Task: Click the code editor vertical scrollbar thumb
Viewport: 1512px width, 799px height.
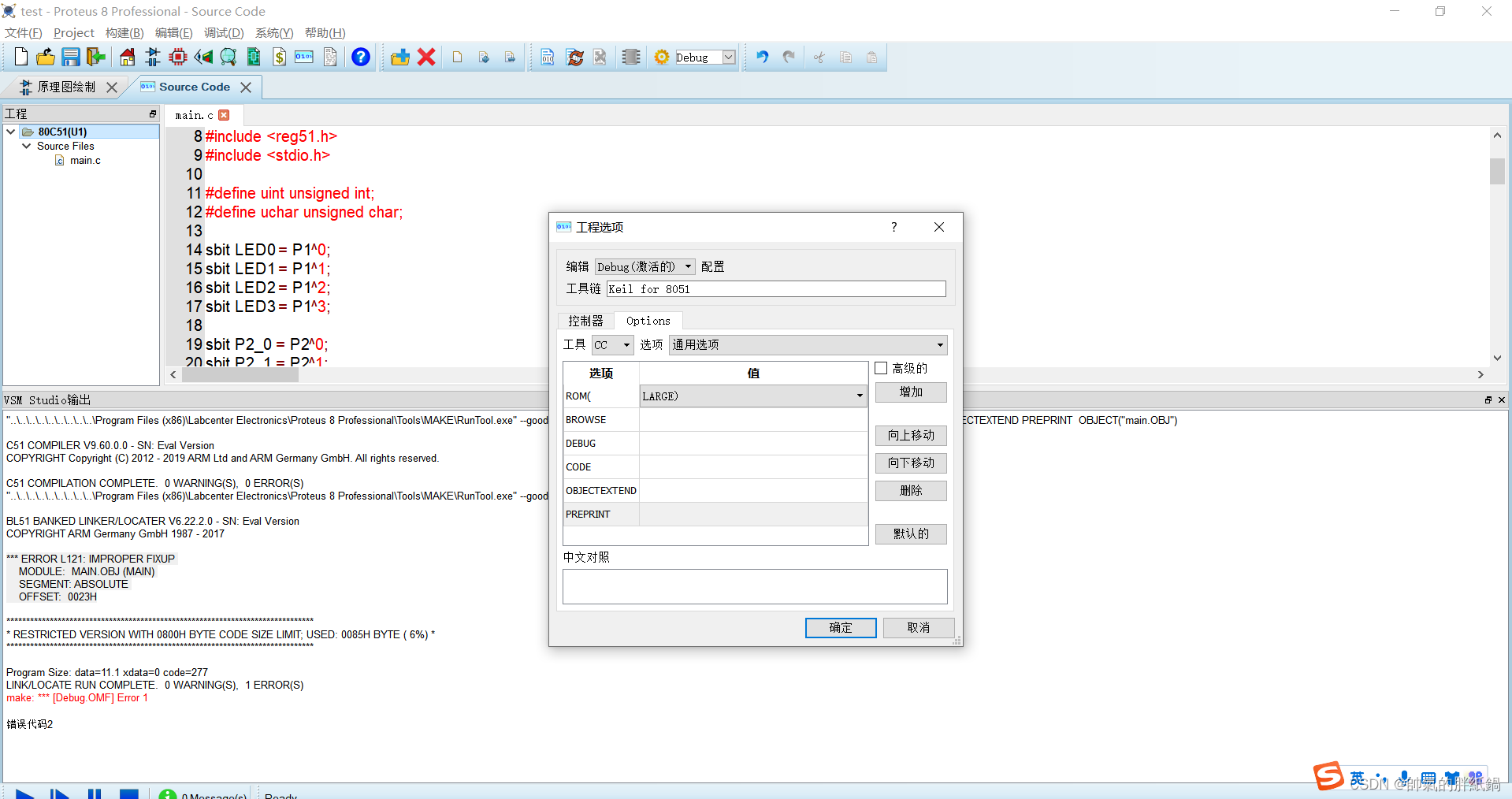Action: [x=1497, y=171]
